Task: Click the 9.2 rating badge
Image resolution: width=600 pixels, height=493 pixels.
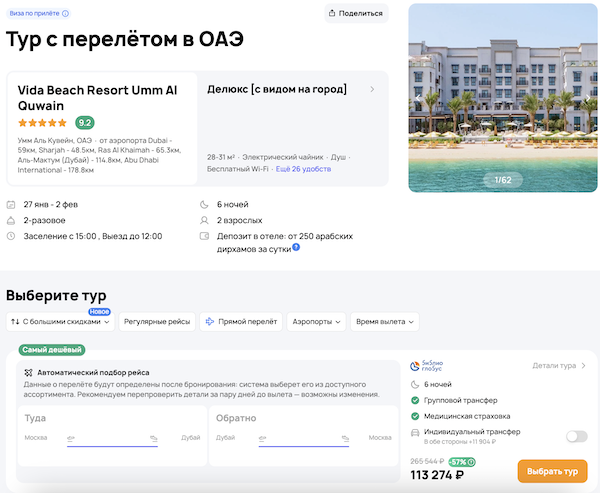Action: click(85, 122)
